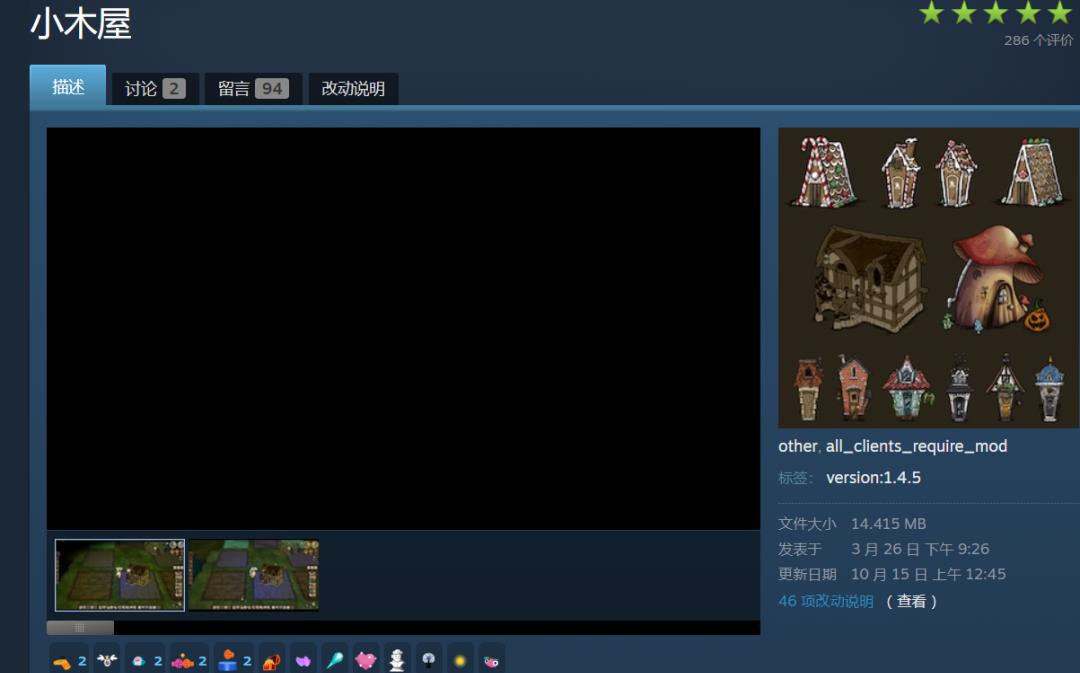Select the teal comet award icon
1080x673 pixels.
pos(334,661)
